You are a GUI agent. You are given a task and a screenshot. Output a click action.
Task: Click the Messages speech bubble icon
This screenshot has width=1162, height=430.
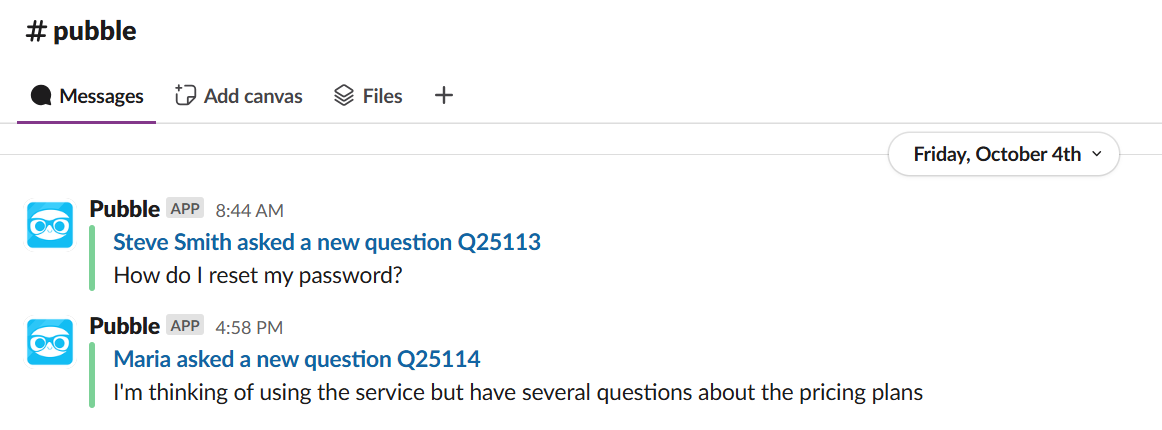pyautogui.click(x=41, y=96)
